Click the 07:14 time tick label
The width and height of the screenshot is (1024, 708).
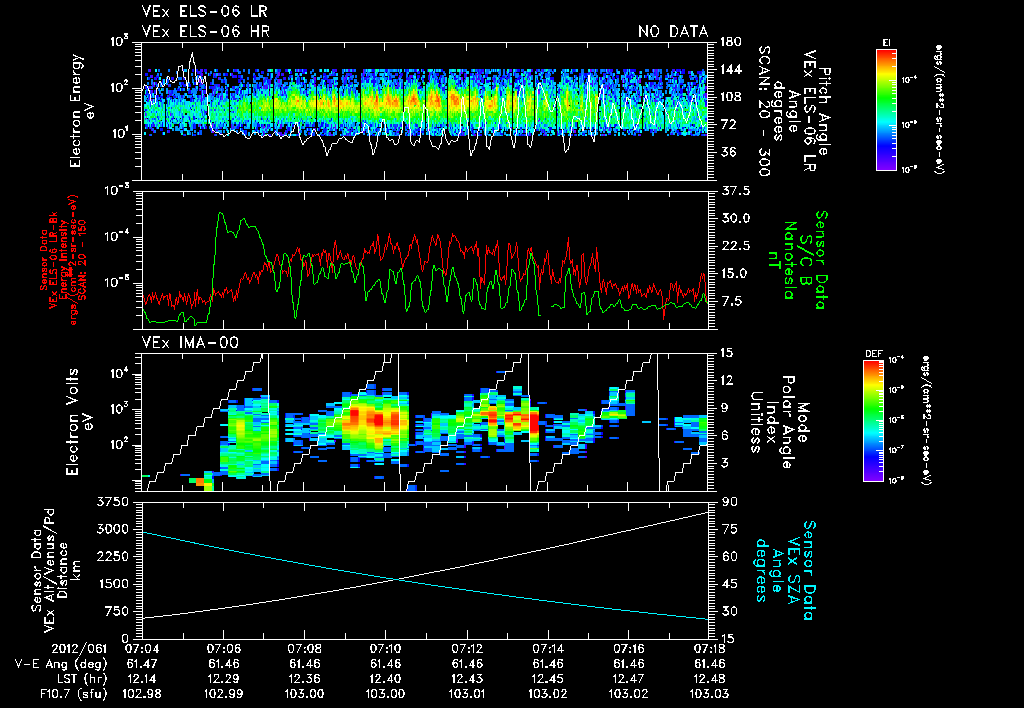pyautogui.click(x=547, y=649)
